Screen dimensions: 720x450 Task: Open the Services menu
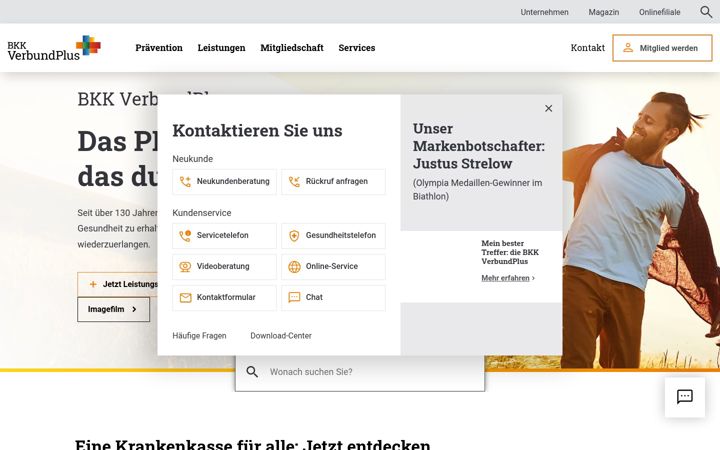coord(357,48)
